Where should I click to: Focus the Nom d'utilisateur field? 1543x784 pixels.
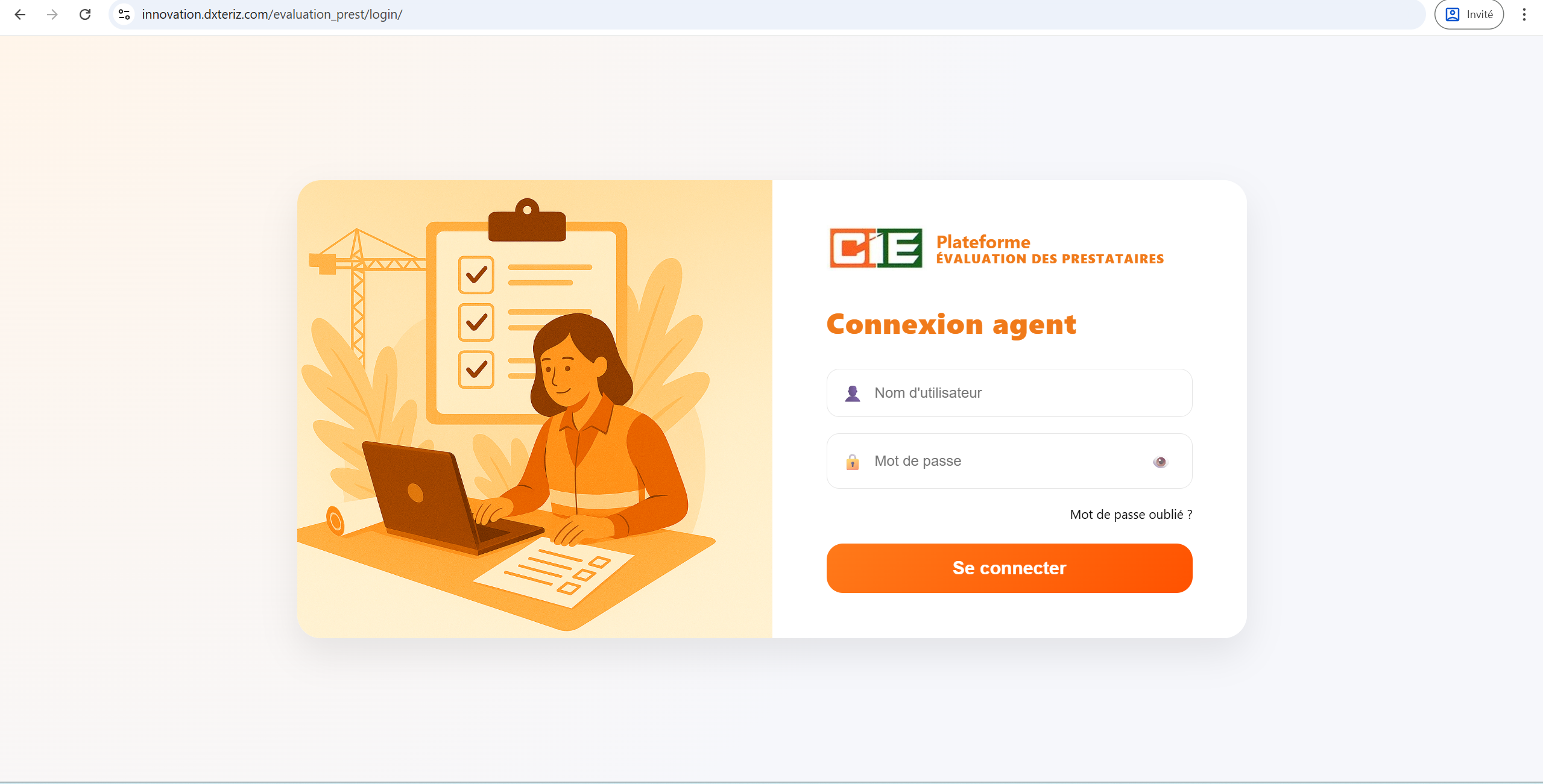[x=1009, y=393]
